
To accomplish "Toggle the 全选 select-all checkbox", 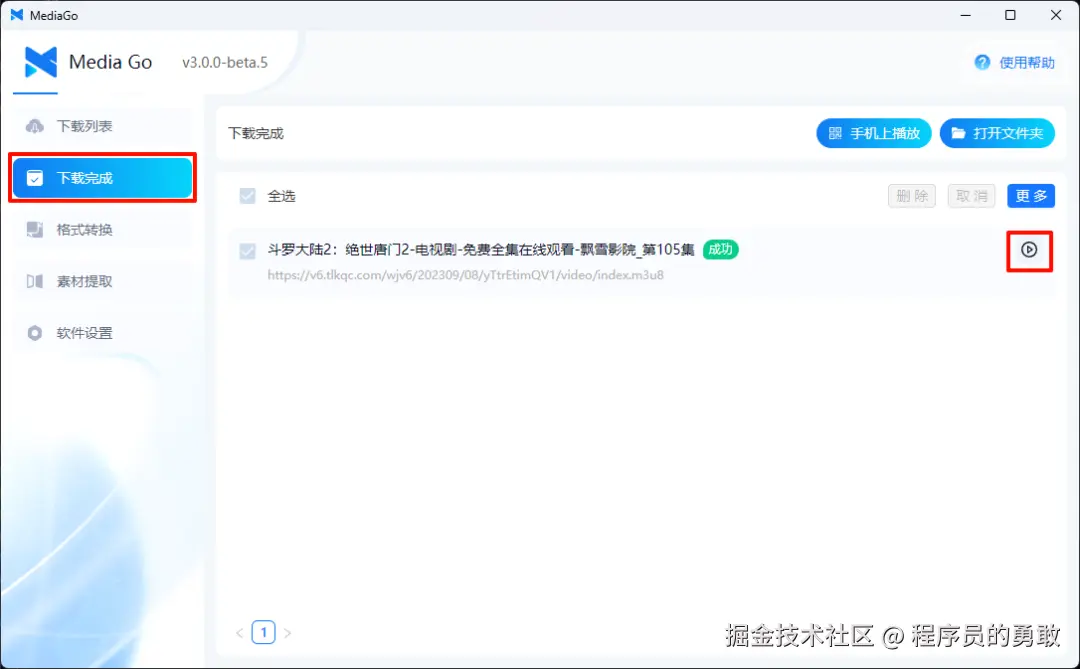I will click(x=247, y=196).
